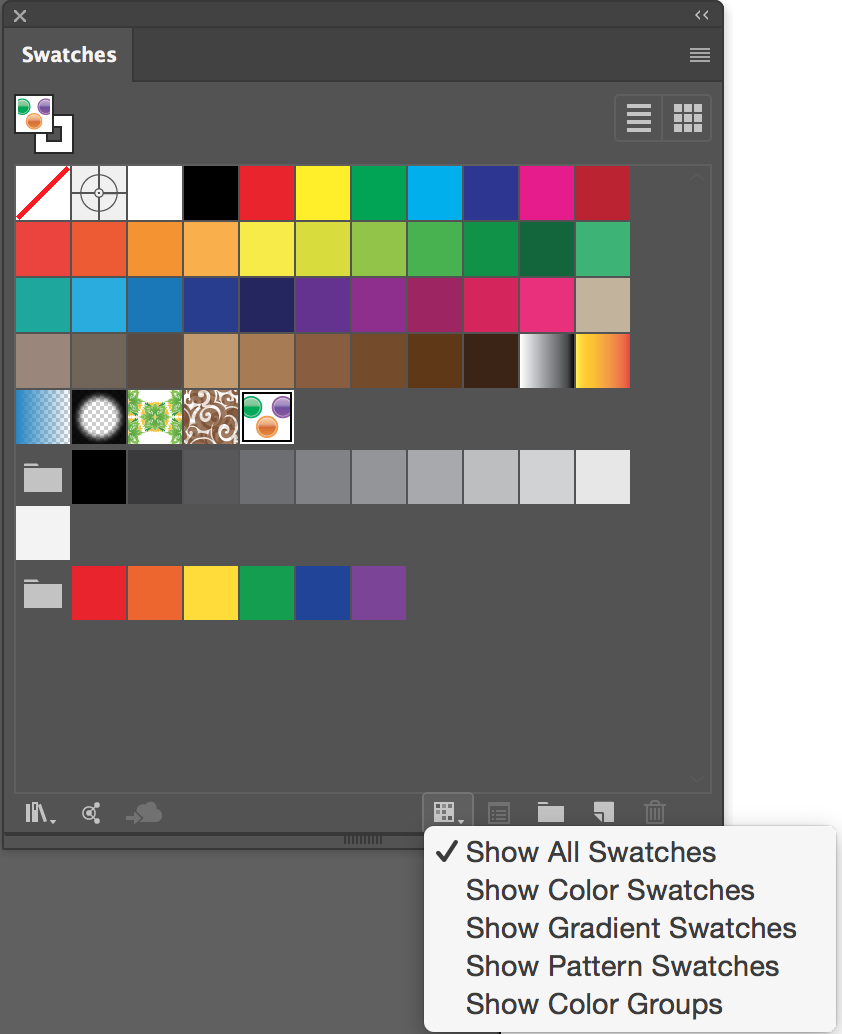Select the None swatch with red slash
The width and height of the screenshot is (842, 1034).
click(43, 193)
